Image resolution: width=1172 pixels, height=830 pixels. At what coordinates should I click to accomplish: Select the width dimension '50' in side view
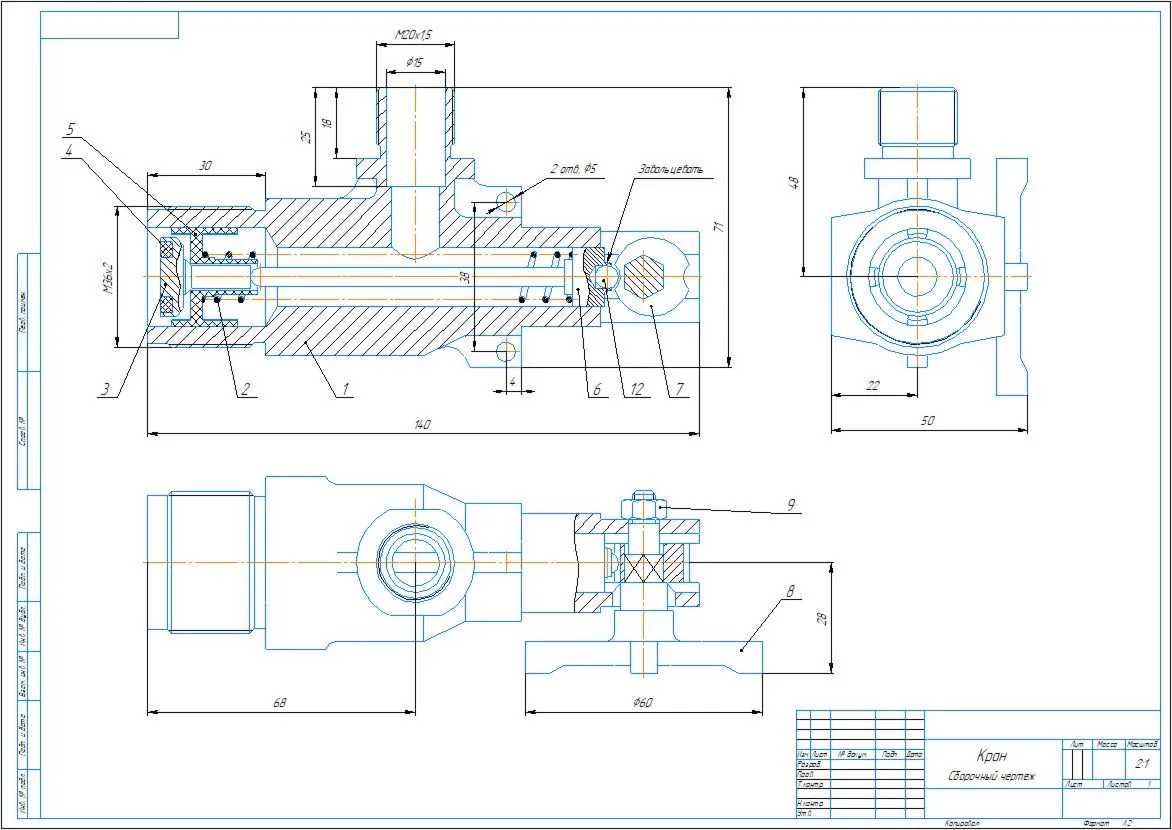click(928, 421)
